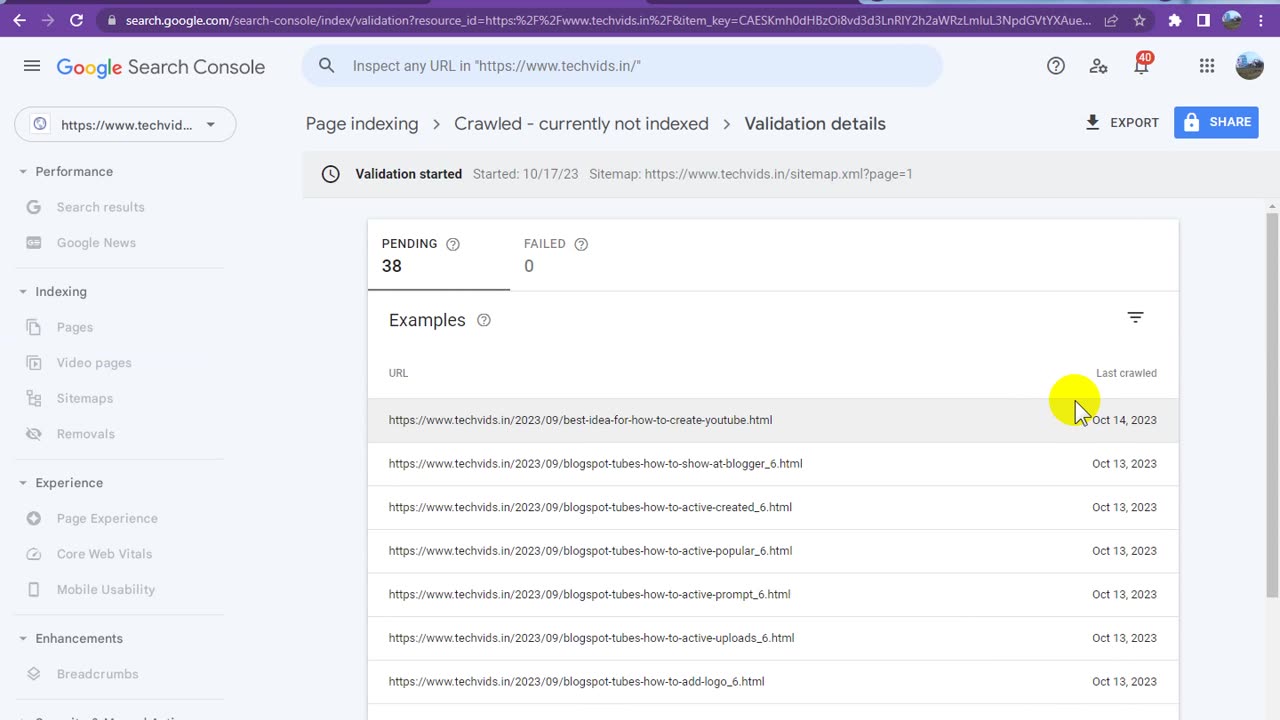Click the EXPORT button
Image resolution: width=1280 pixels, height=720 pixels.
(1122, 122)
